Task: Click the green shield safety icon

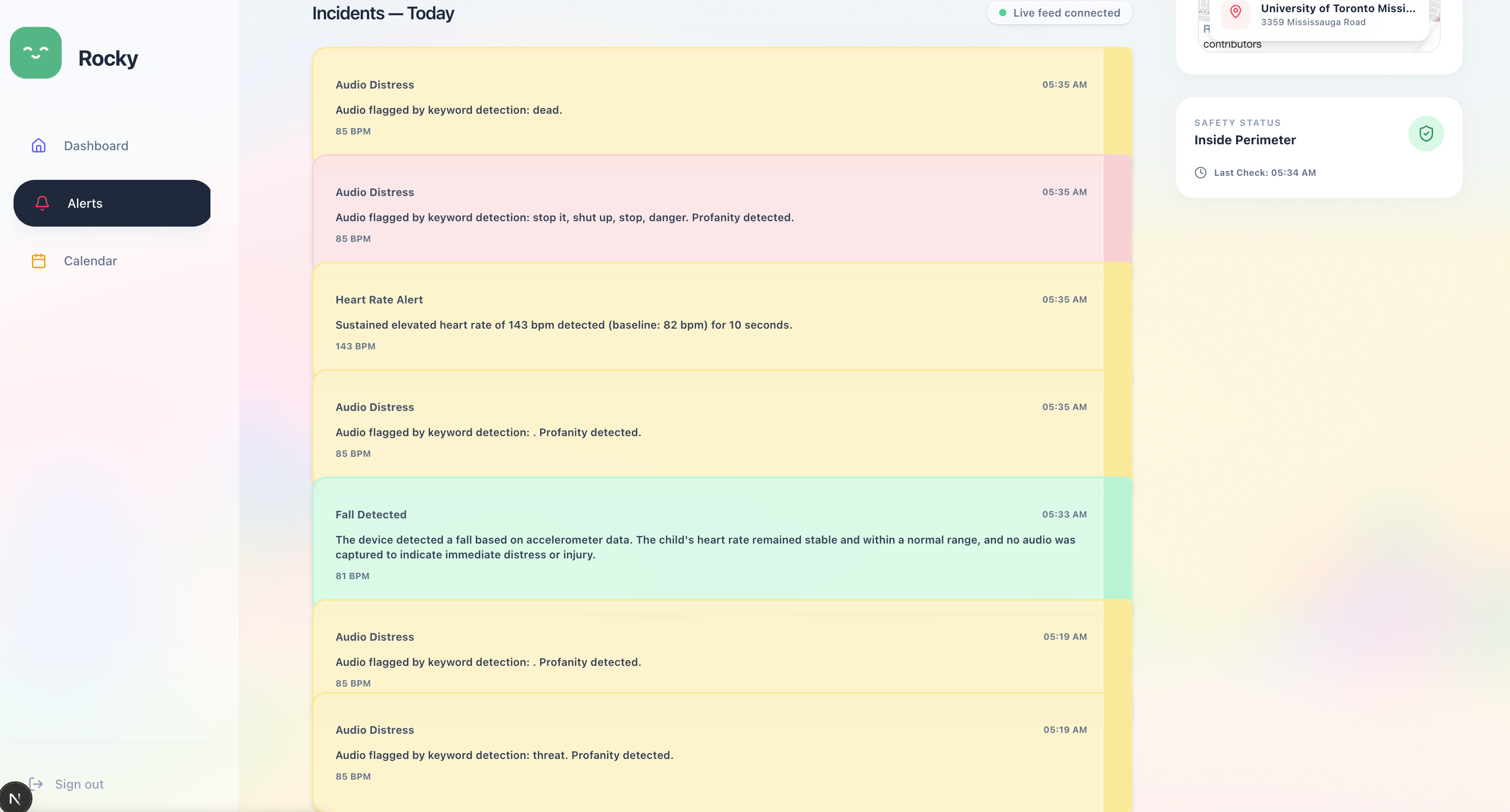Action: click(1425, 134)
